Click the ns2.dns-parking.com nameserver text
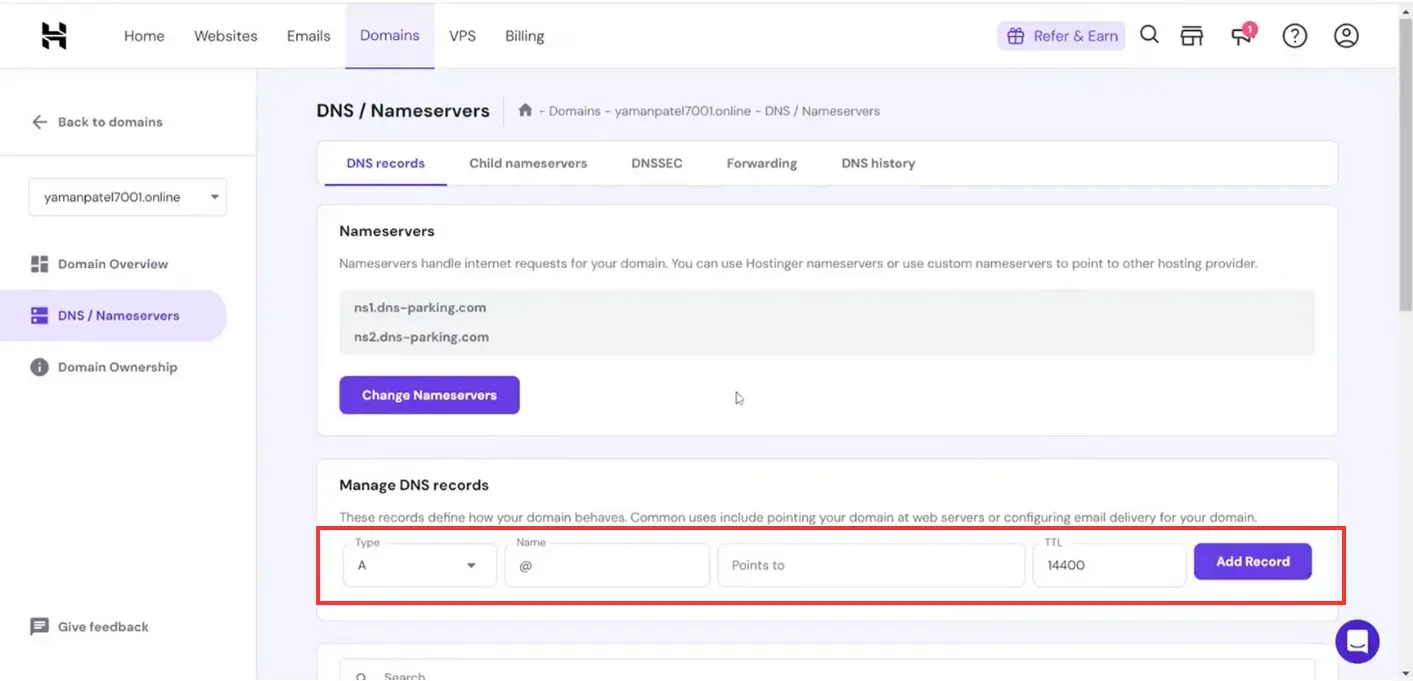Viewport: 1413px width, 681px height. (421, 337)
